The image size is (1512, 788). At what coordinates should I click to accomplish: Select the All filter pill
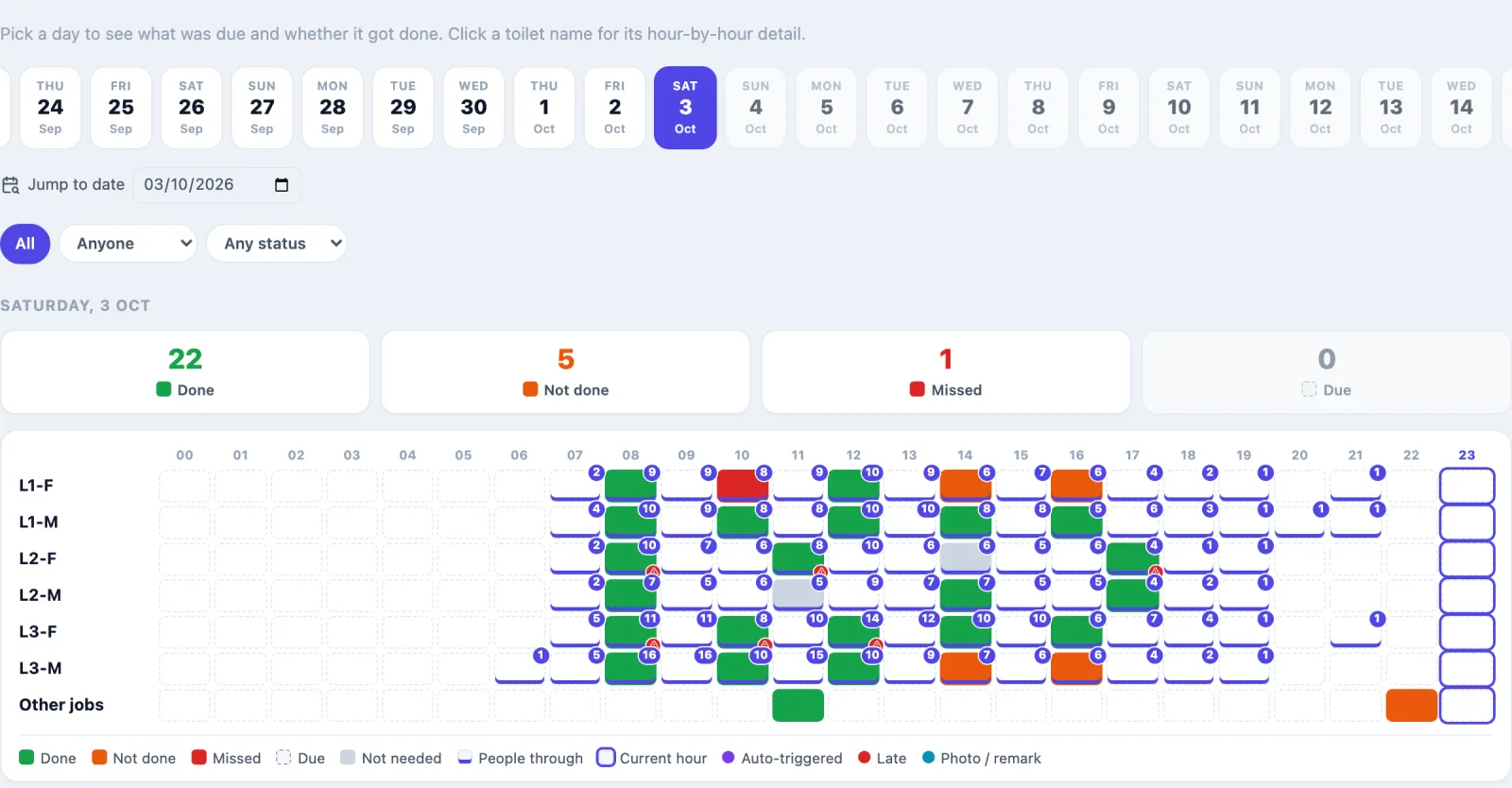coord(26,244)
